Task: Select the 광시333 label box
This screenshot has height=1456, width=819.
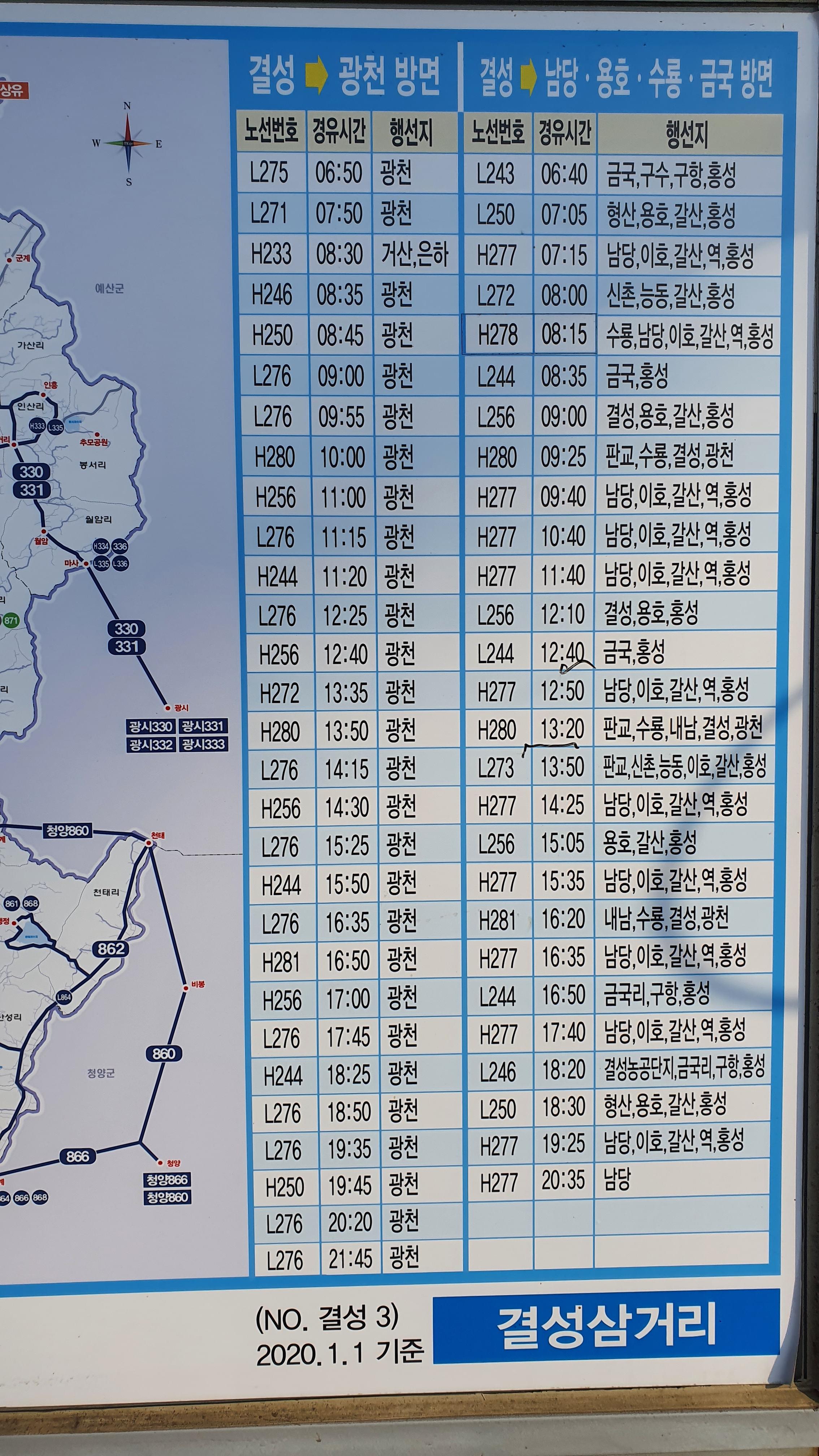Action: point(203,744)
